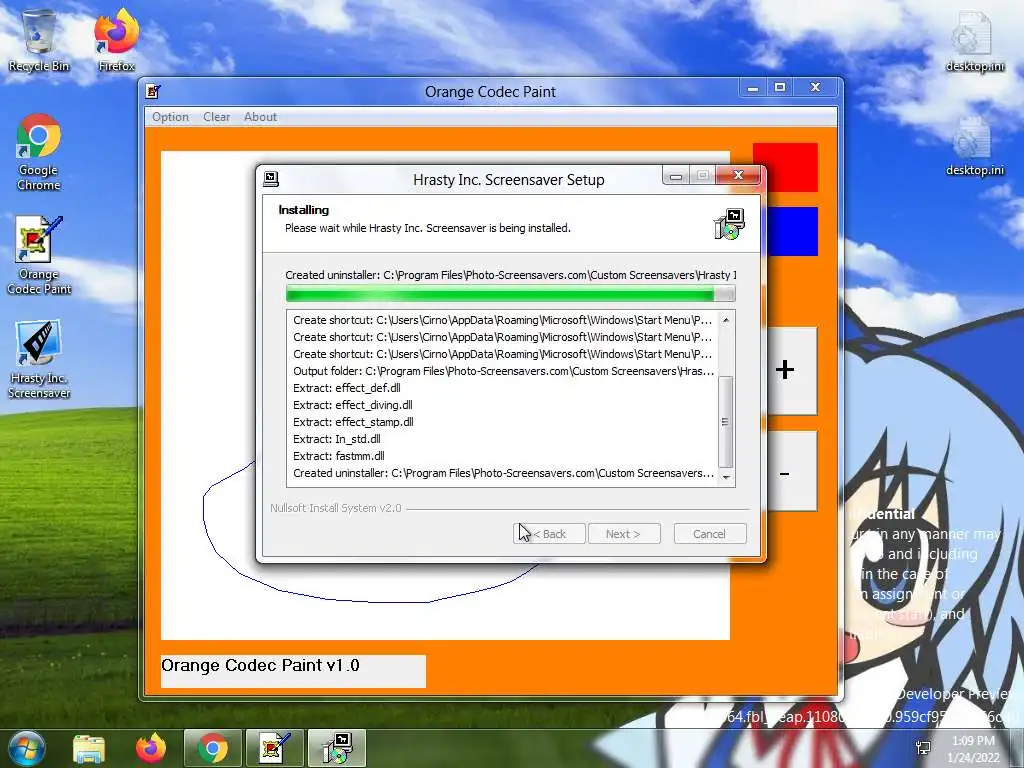Click the Nullsoft Install System v2.0 text
This screenshot has height=768, width=1024.
336,508
